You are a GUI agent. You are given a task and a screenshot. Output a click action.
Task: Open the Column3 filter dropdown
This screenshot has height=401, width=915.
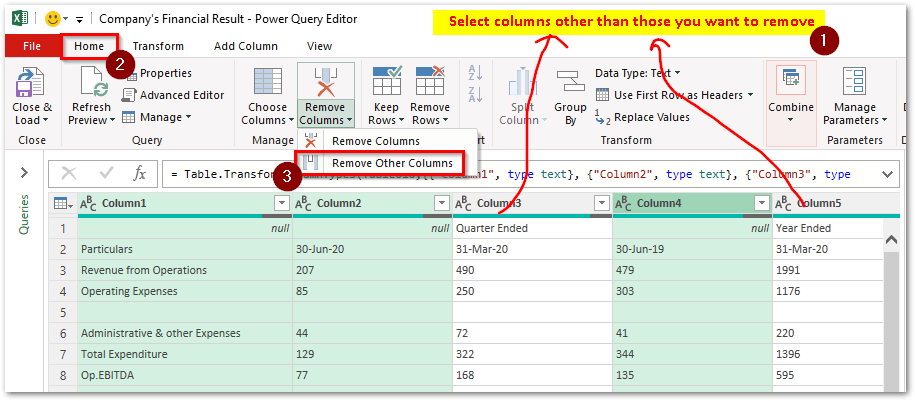602,203
